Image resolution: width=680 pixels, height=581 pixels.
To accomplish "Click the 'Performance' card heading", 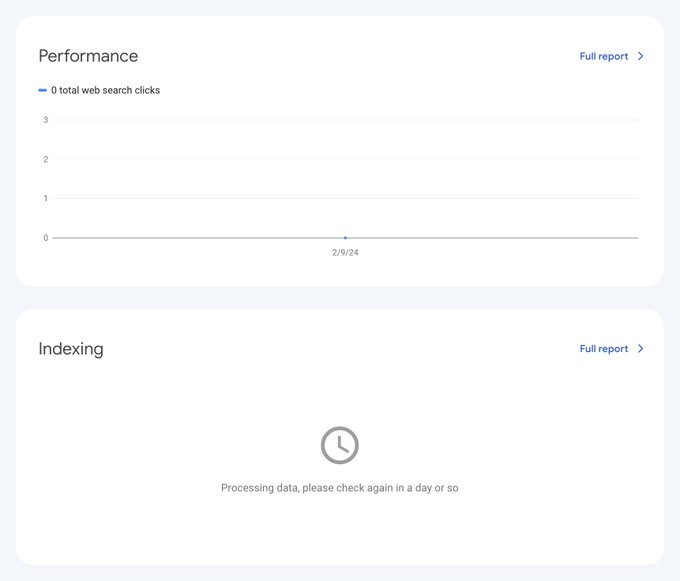I will click(x=88, y=56).
